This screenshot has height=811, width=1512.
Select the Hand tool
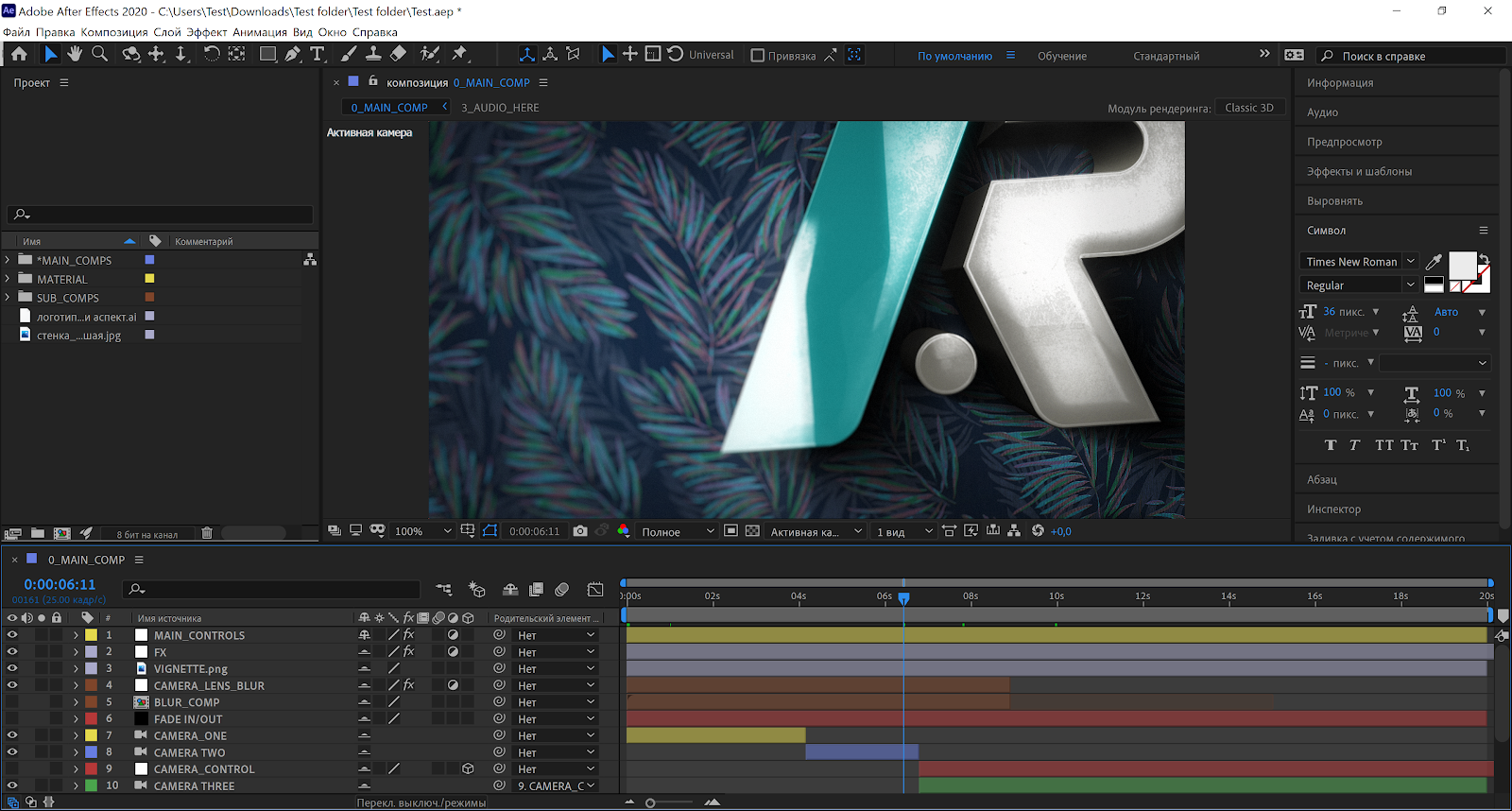(75, 55)
